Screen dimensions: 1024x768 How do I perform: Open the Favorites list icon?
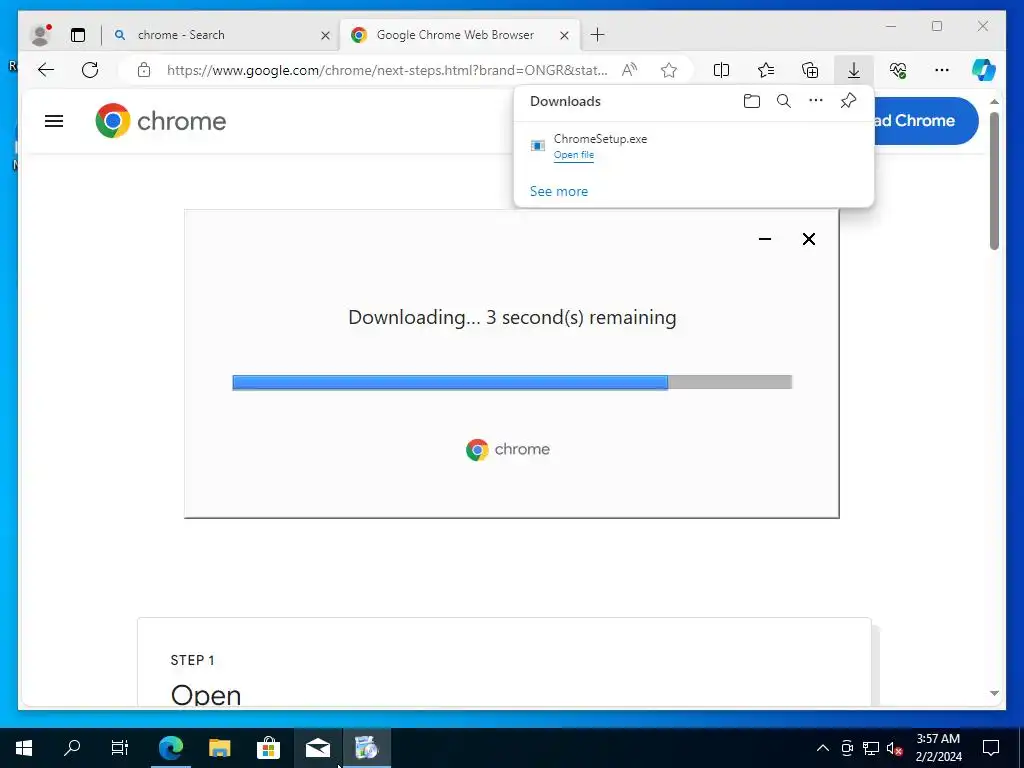tap(766, 70)
